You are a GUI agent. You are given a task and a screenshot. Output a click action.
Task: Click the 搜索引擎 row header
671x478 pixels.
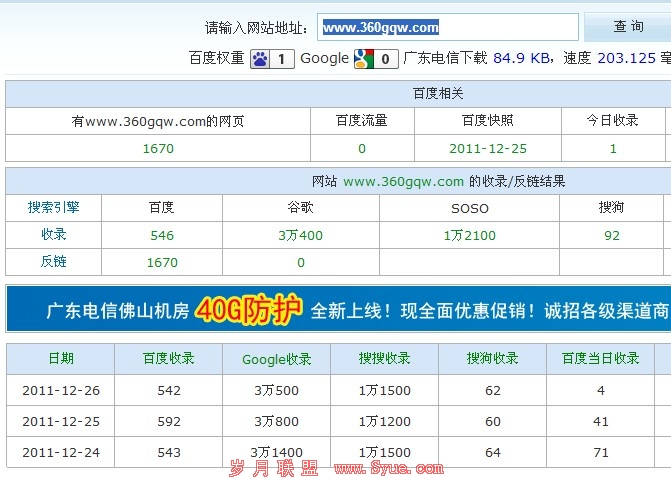tap(54, 208)
